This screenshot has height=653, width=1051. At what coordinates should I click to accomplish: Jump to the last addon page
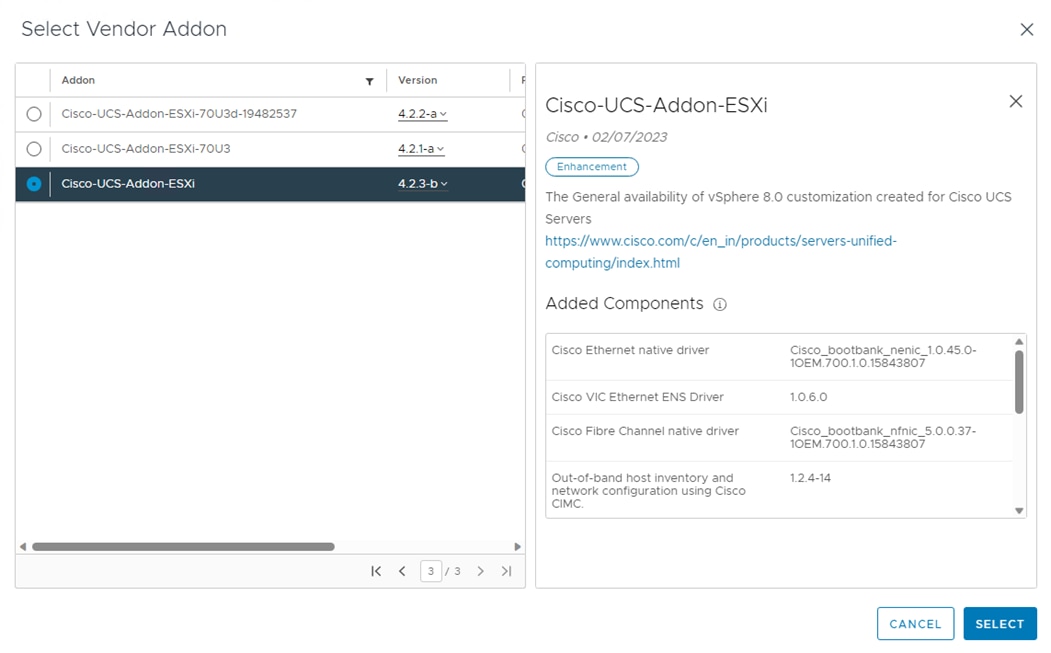click(x=506, y=571)
